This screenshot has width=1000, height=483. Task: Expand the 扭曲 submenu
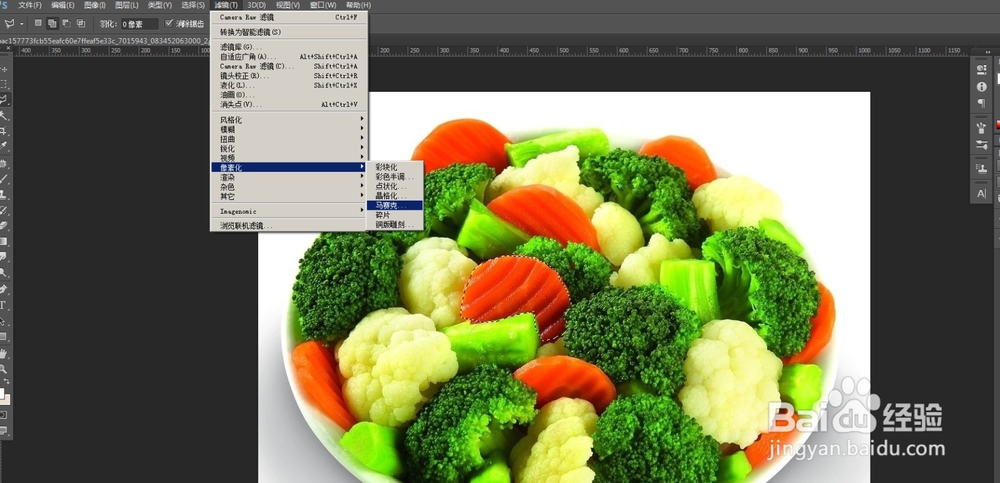pos(290,138)
